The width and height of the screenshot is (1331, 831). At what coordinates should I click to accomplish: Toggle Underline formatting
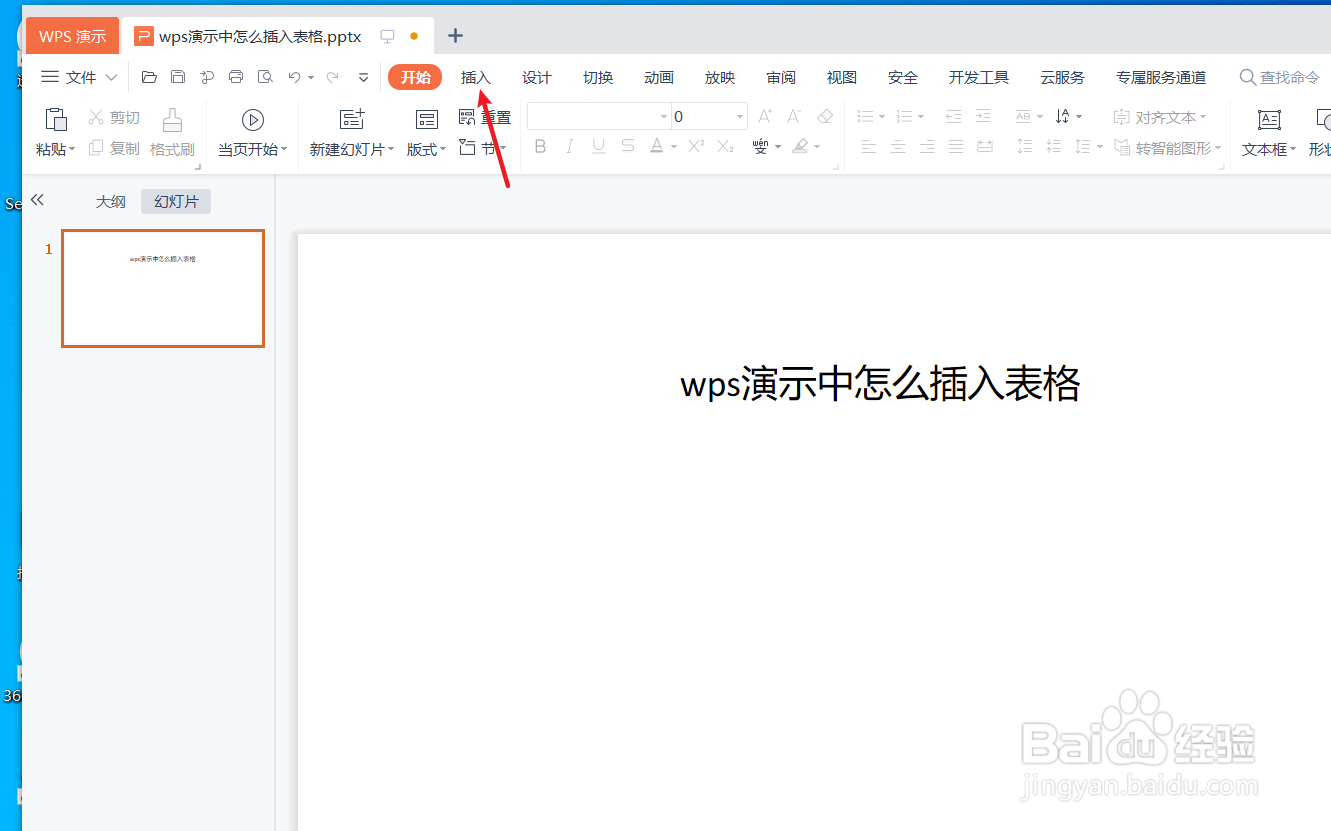tap(598, 147)
